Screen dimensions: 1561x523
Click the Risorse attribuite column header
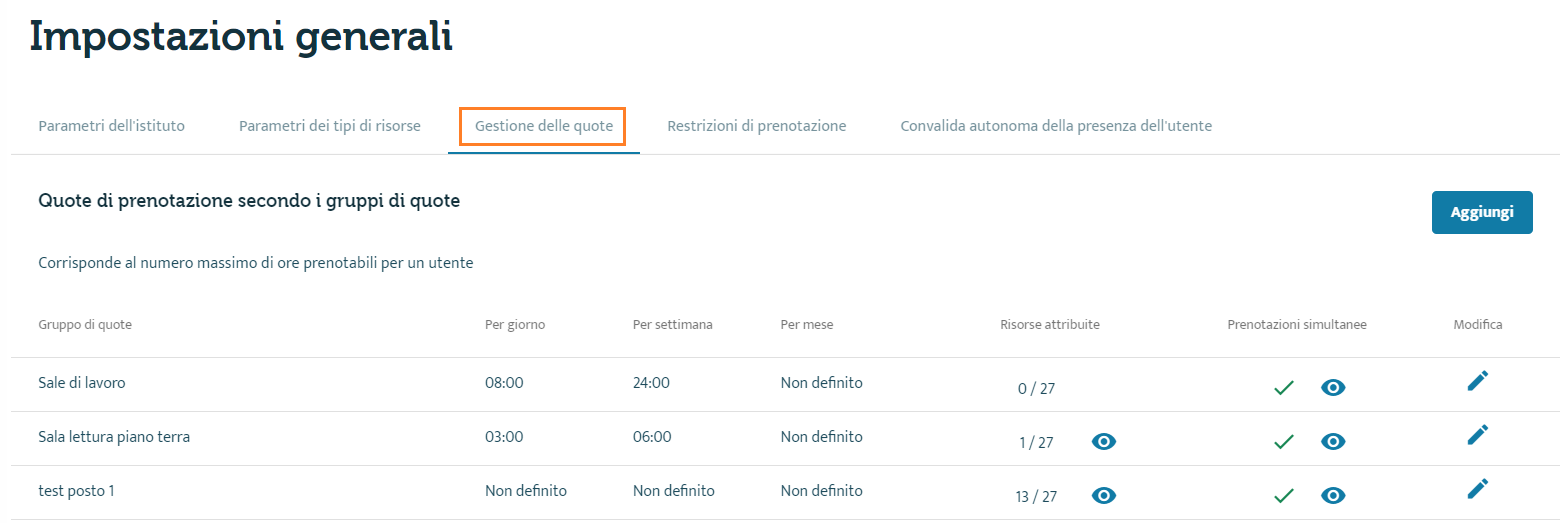point(1050,325)
